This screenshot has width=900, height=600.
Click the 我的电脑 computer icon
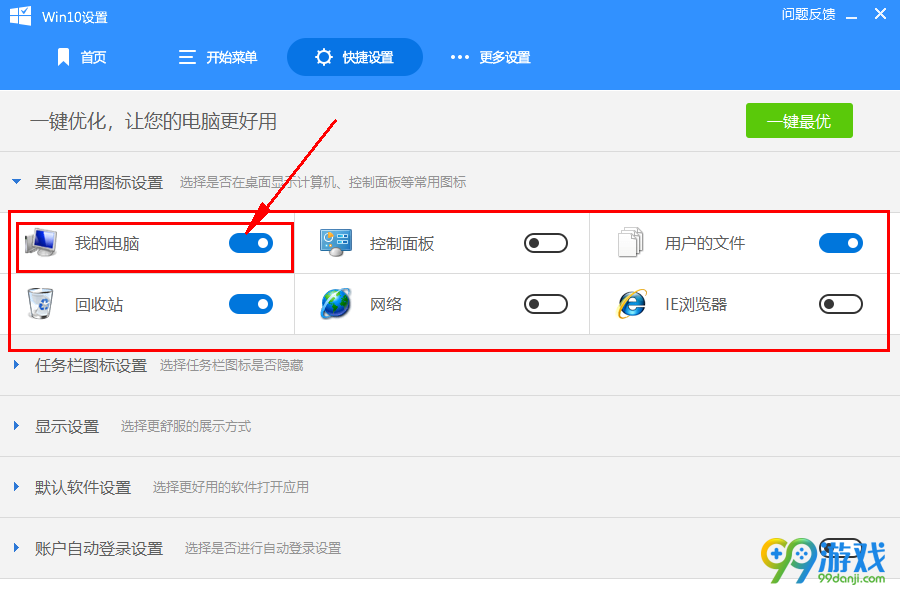pos(41,243)
